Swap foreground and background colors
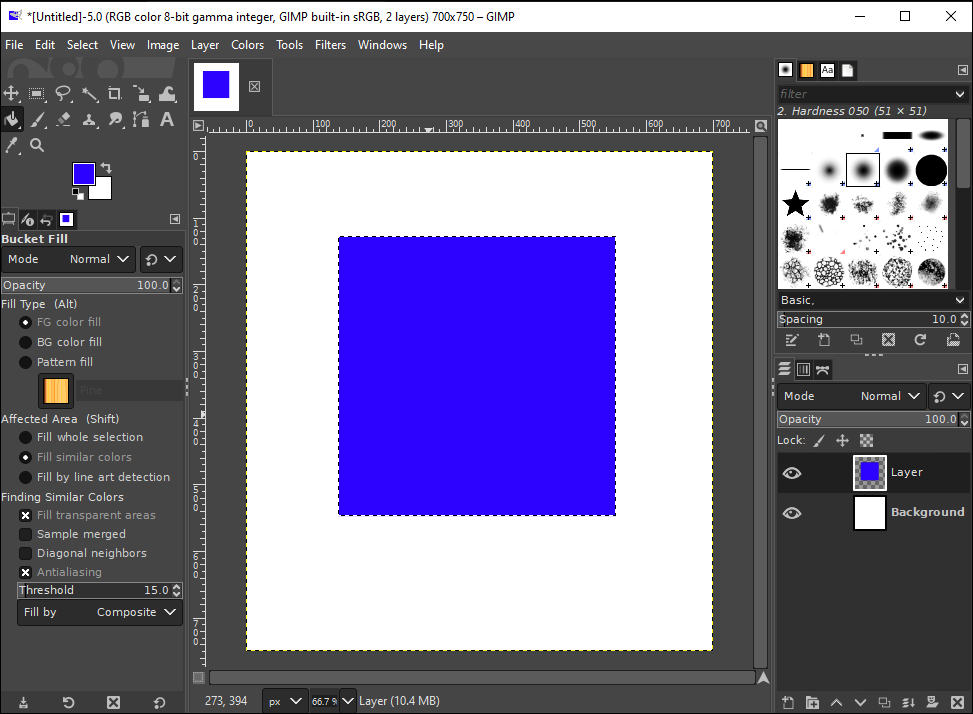The width and height of the screenshot is (973, 714). pos(106,168)
